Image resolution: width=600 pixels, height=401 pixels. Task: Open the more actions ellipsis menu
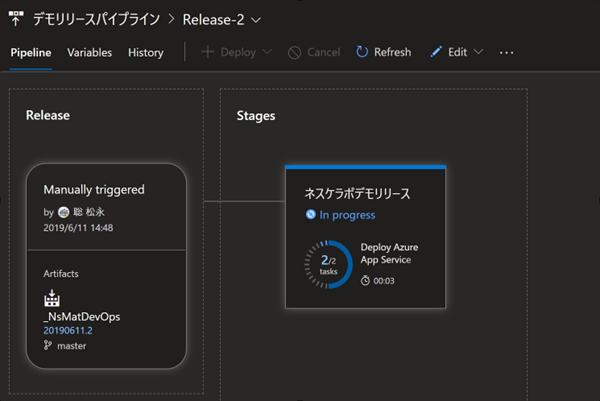(x=506, y=53)
